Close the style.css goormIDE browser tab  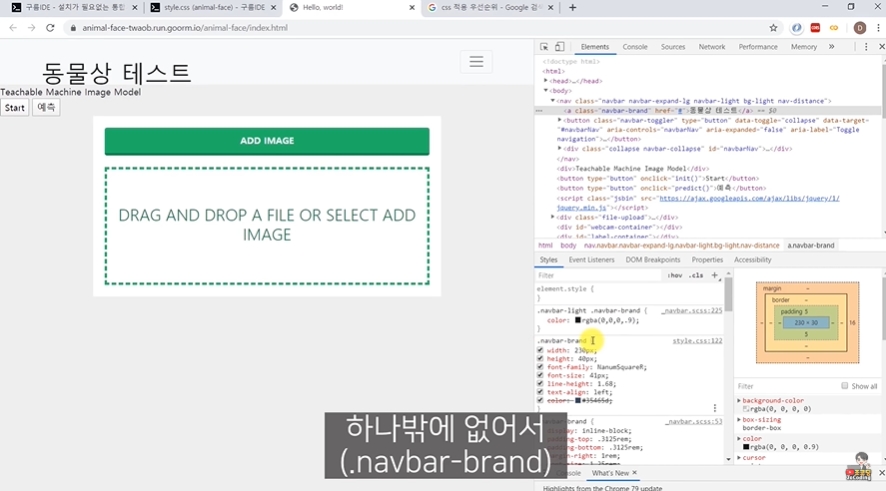(x=273, y=7)
